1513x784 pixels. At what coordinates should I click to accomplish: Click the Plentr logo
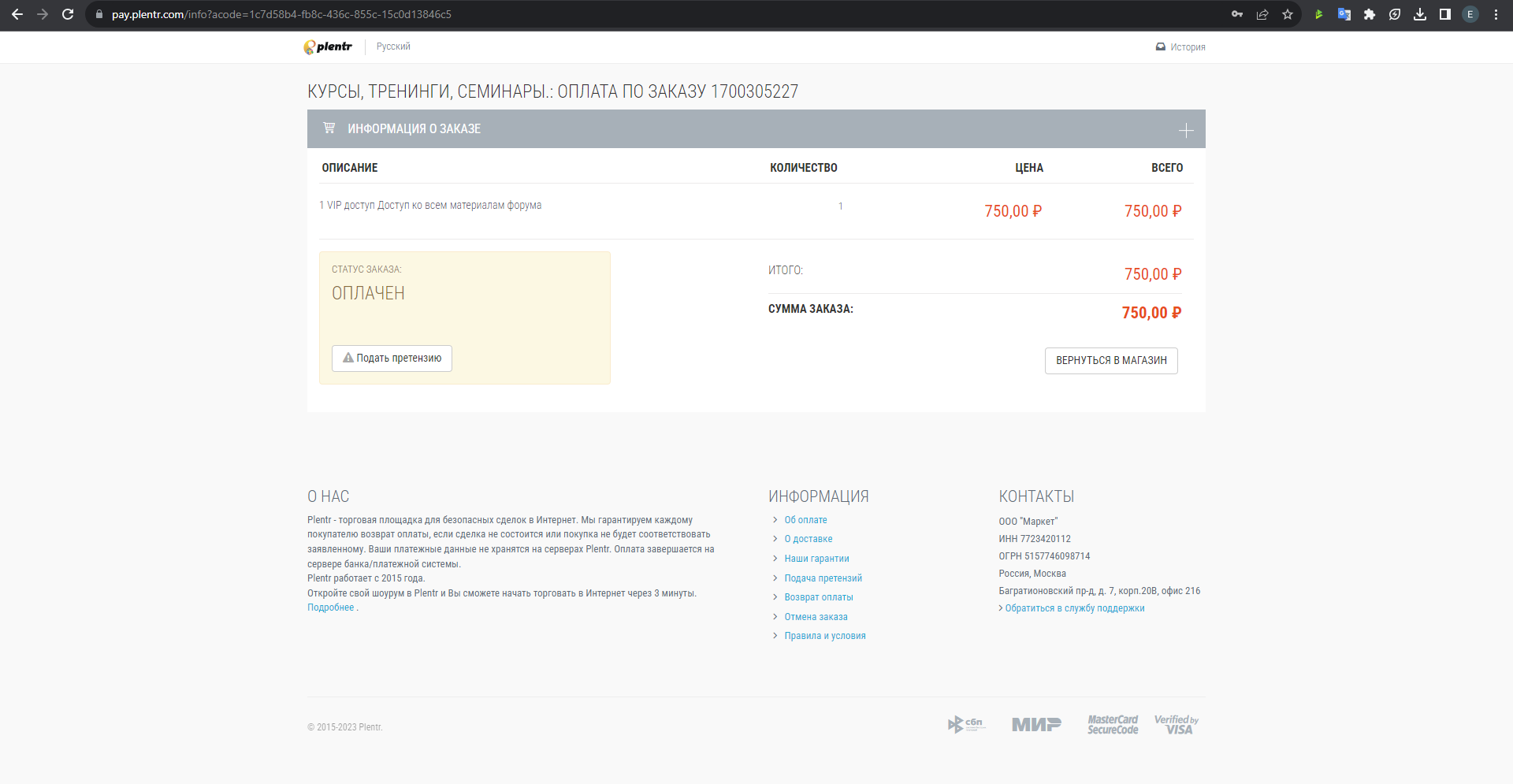(x=328, y=46)
